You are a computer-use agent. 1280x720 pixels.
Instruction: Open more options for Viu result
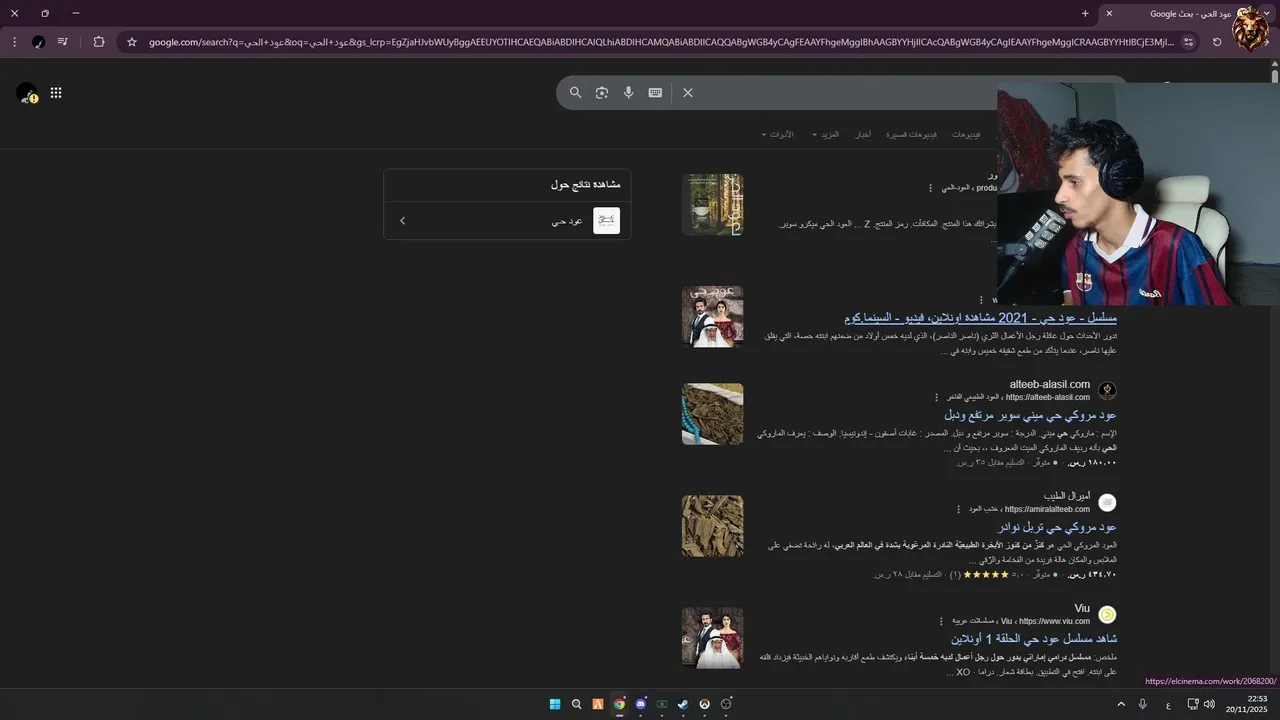(941, 621)
